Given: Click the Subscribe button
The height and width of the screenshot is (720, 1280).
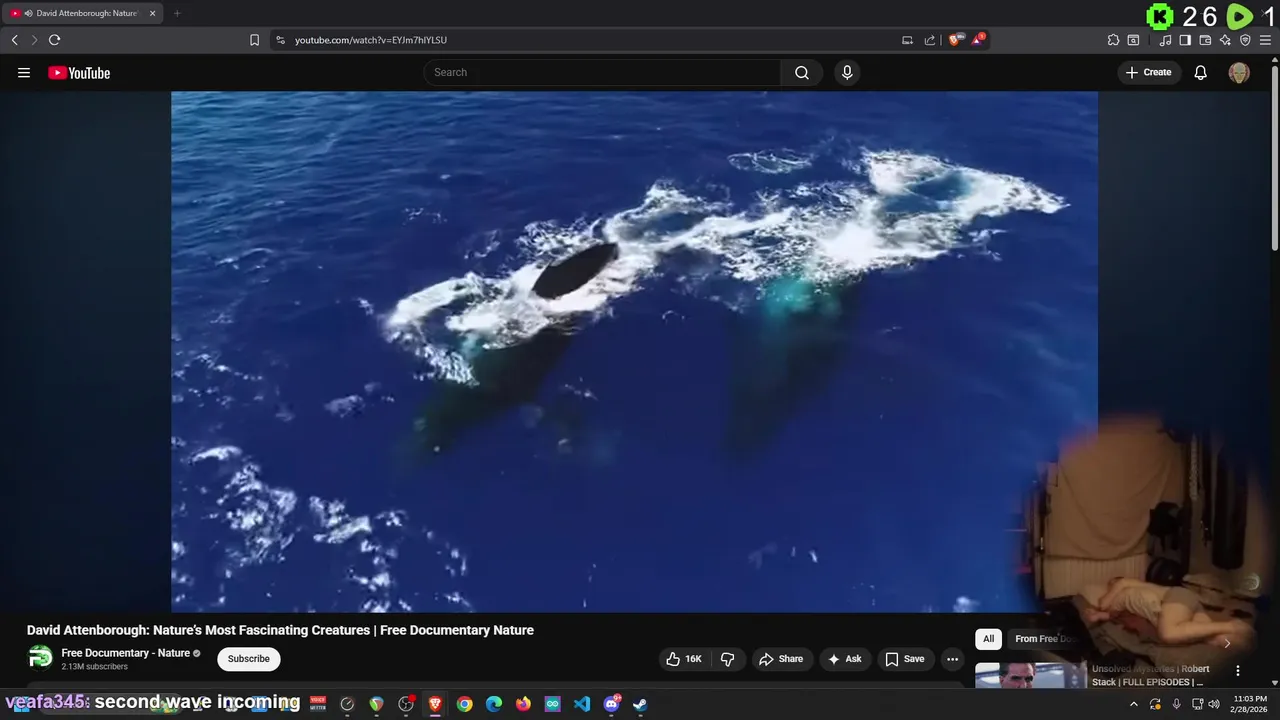Looking at the screenshot, I should click(x=248, y=659).
